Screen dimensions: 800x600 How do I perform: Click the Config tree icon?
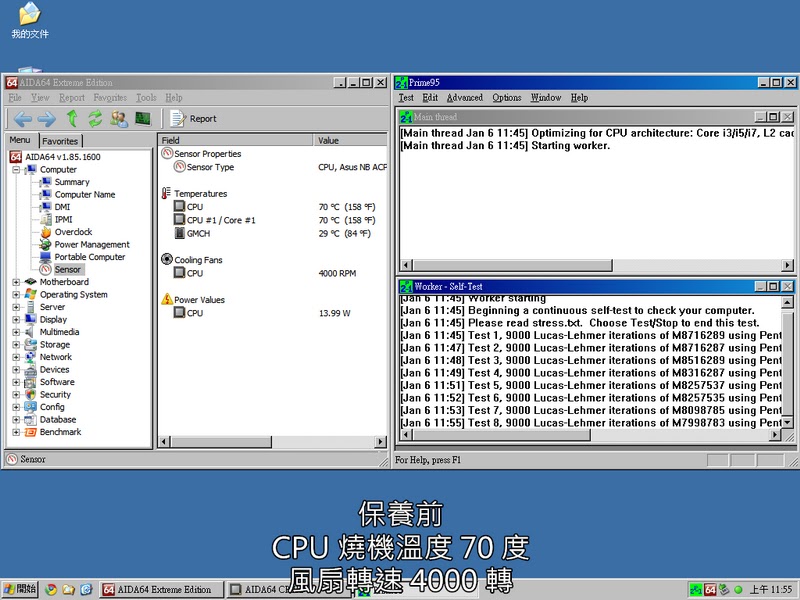point(31,407)
